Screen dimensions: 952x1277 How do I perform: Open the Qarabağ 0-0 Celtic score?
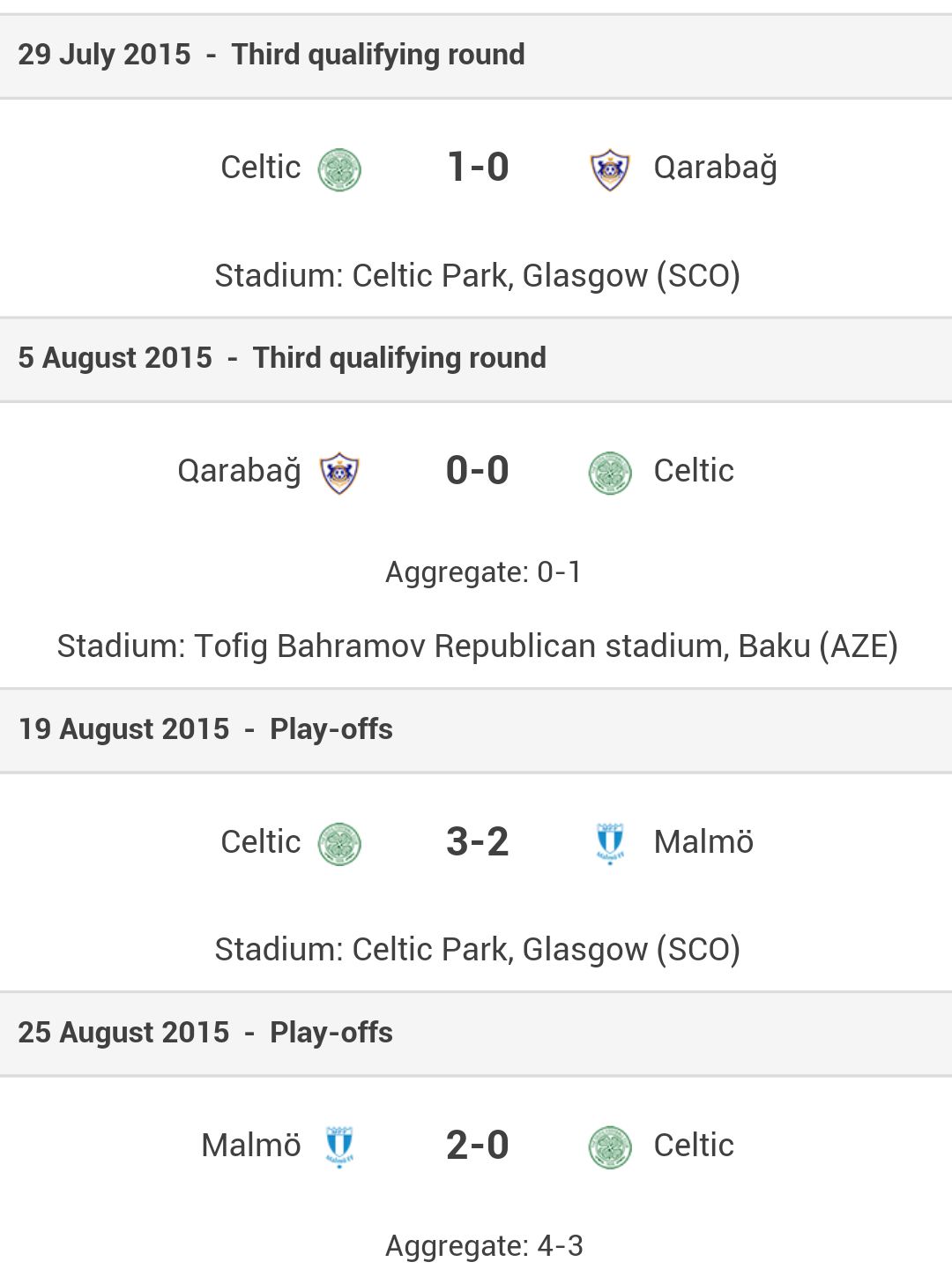(x=478, y=471)
